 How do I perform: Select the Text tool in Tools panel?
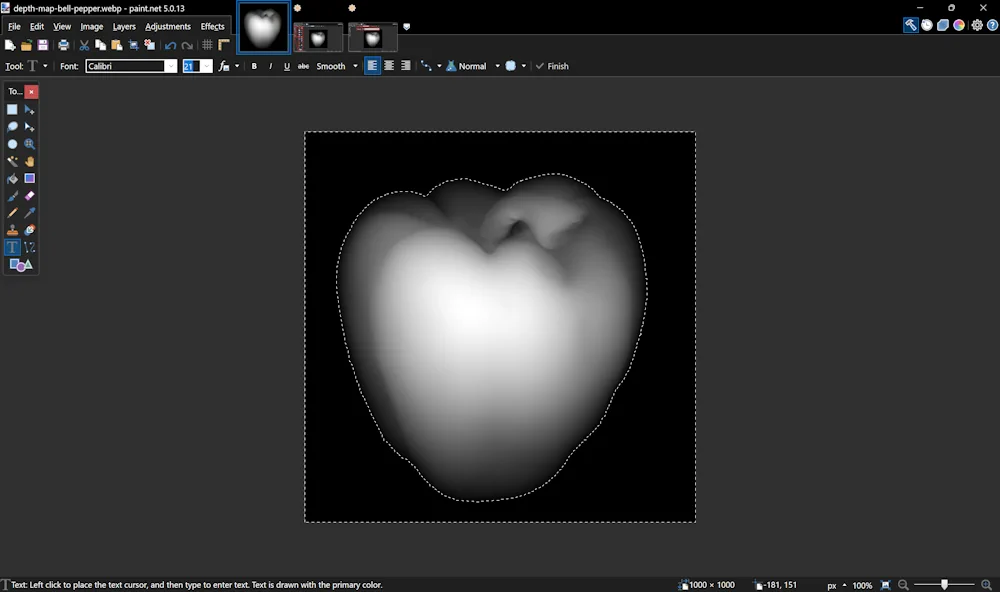pyautogui.click(x=12, y=248)
